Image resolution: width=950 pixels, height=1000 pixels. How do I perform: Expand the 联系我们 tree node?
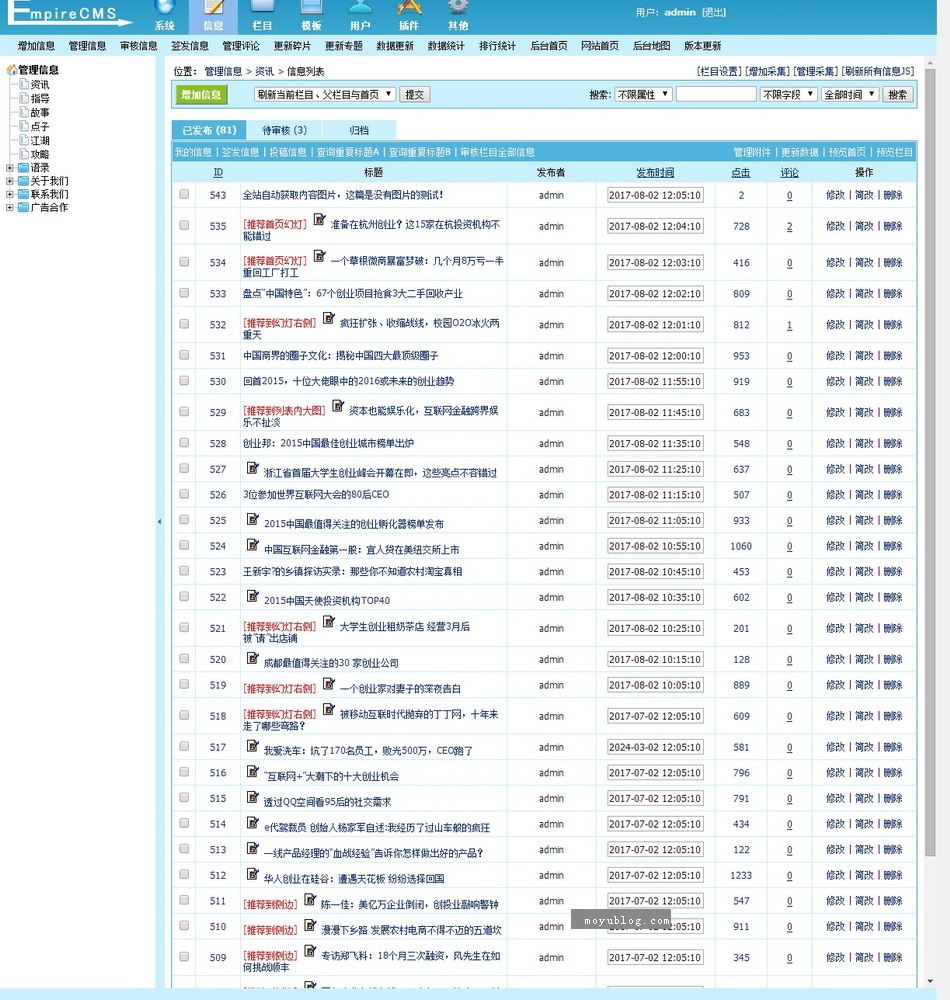10,195
